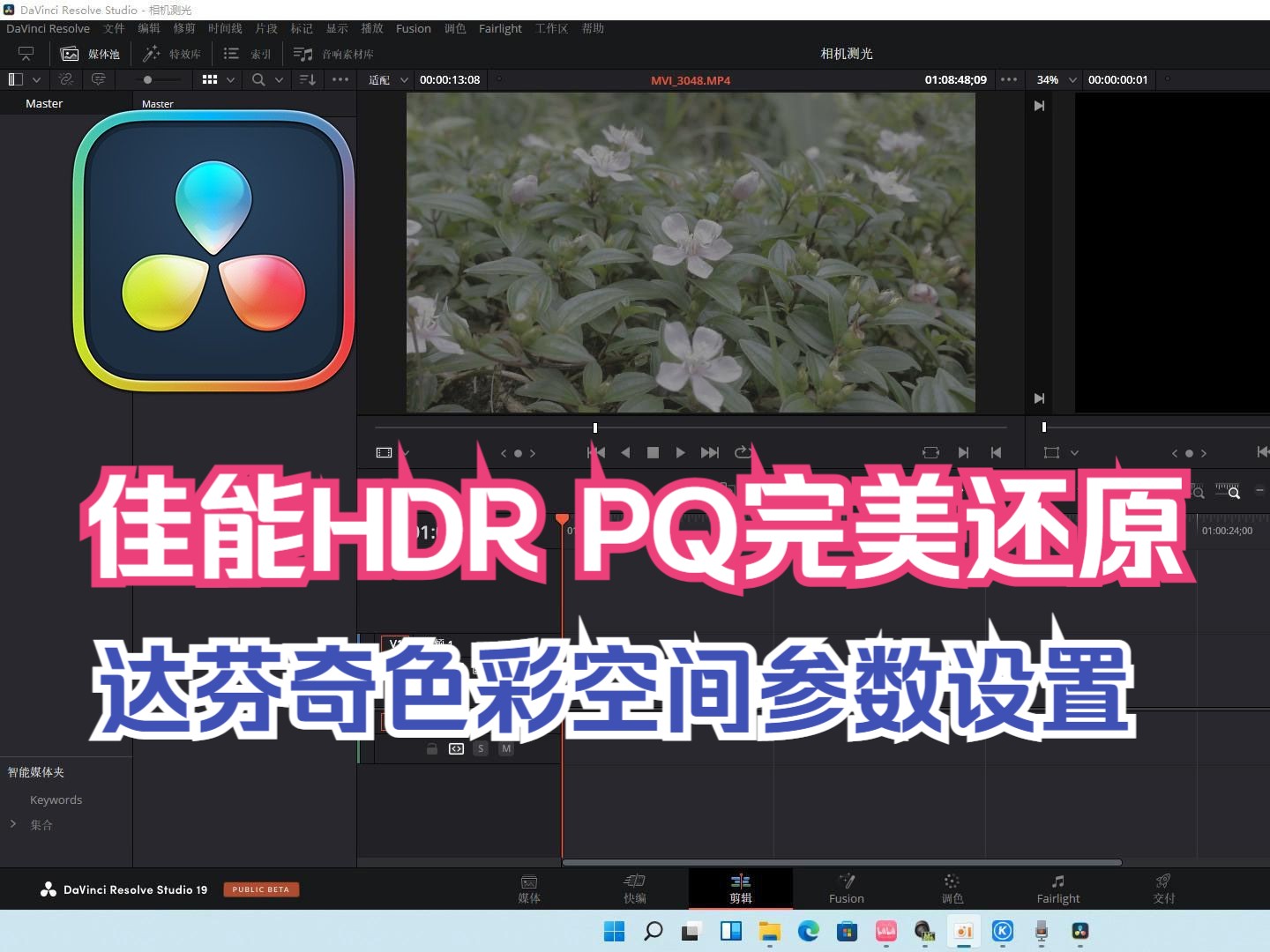Open the 文件 File menu
1270x952 pixels.
(x=114, y=28)
